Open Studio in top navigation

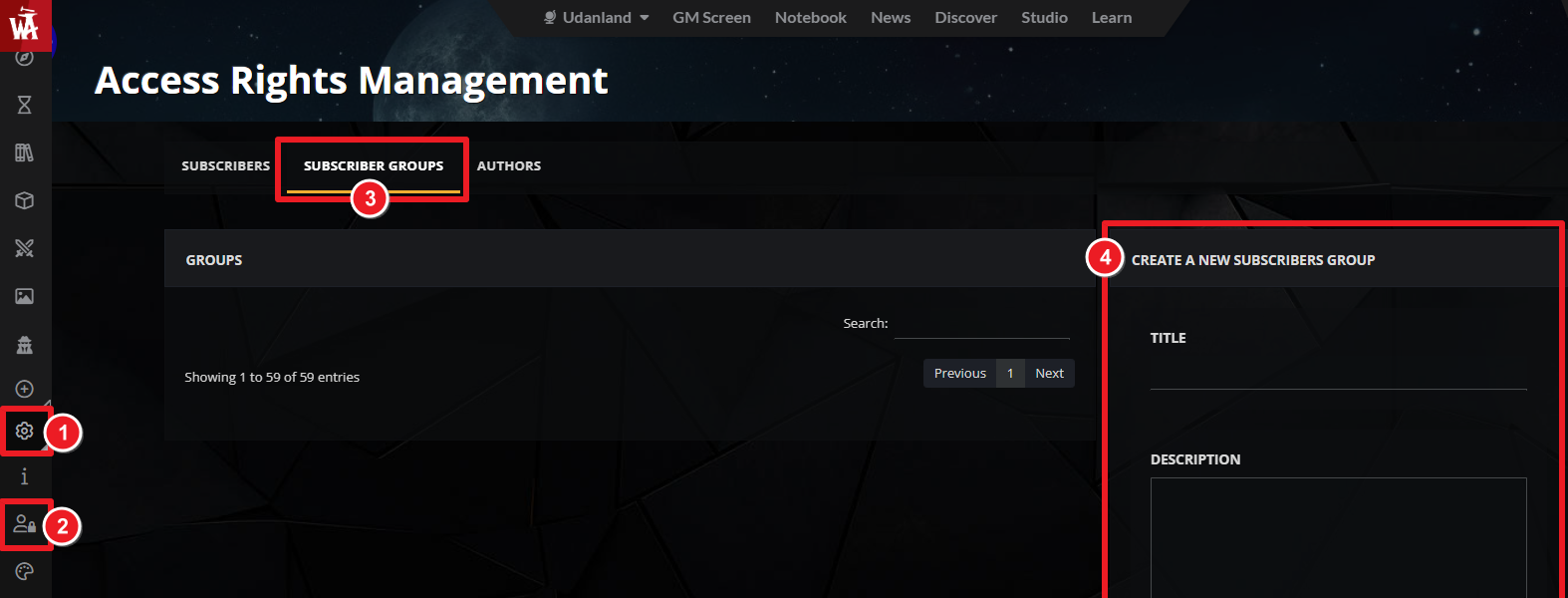1044,18
